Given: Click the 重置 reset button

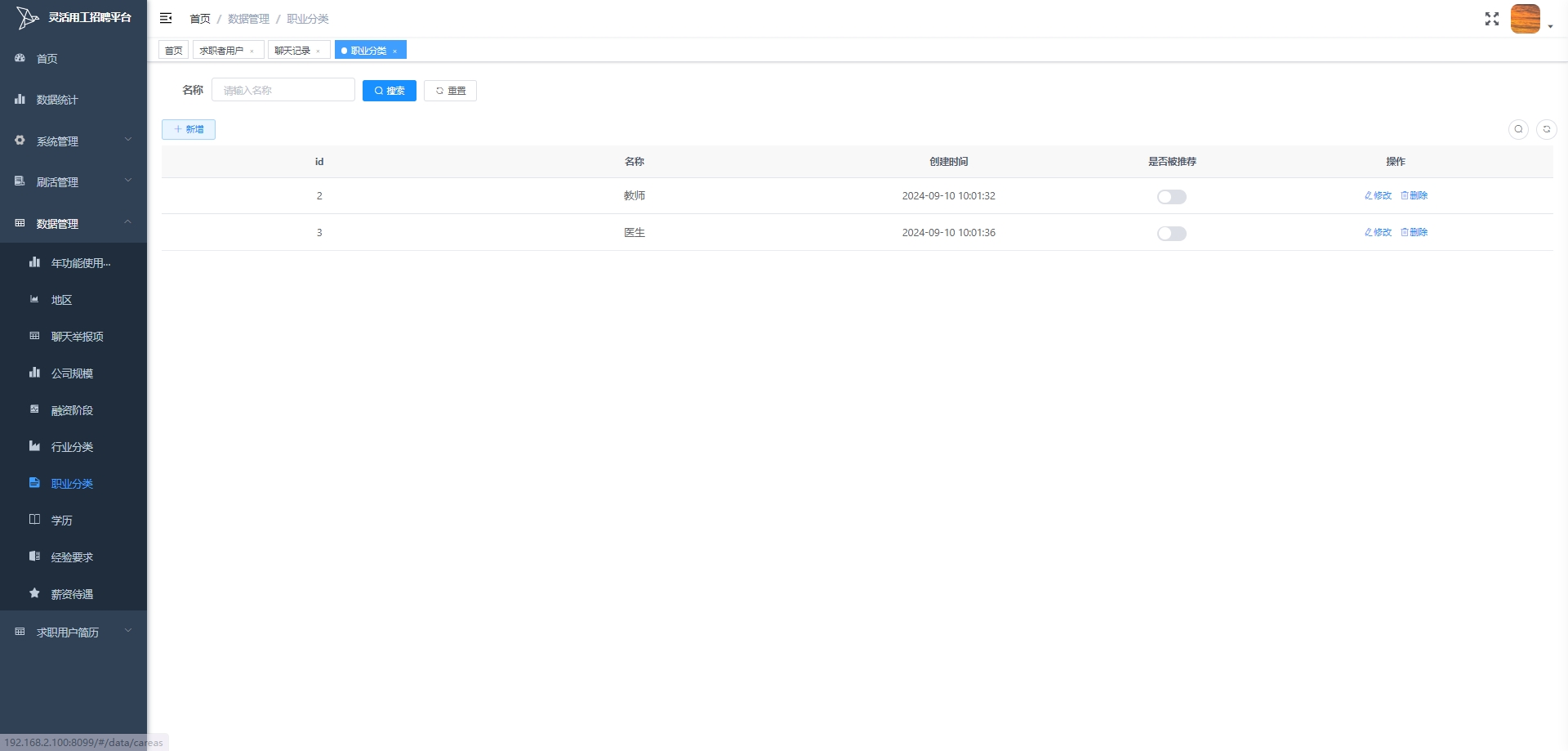Looking at the screenshot, I should coord(450,91).
